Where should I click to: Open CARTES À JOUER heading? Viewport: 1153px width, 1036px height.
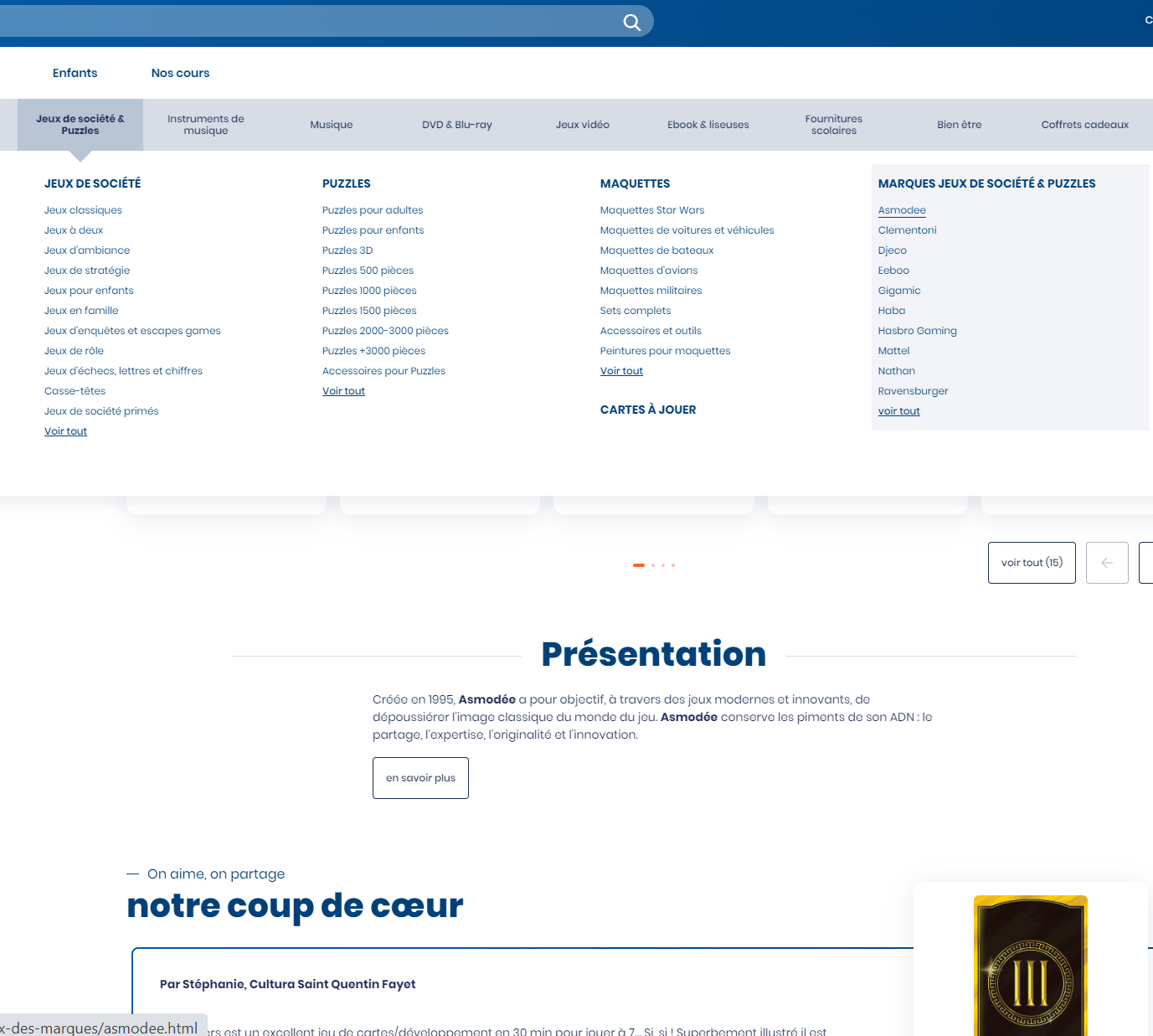[648, 410]
